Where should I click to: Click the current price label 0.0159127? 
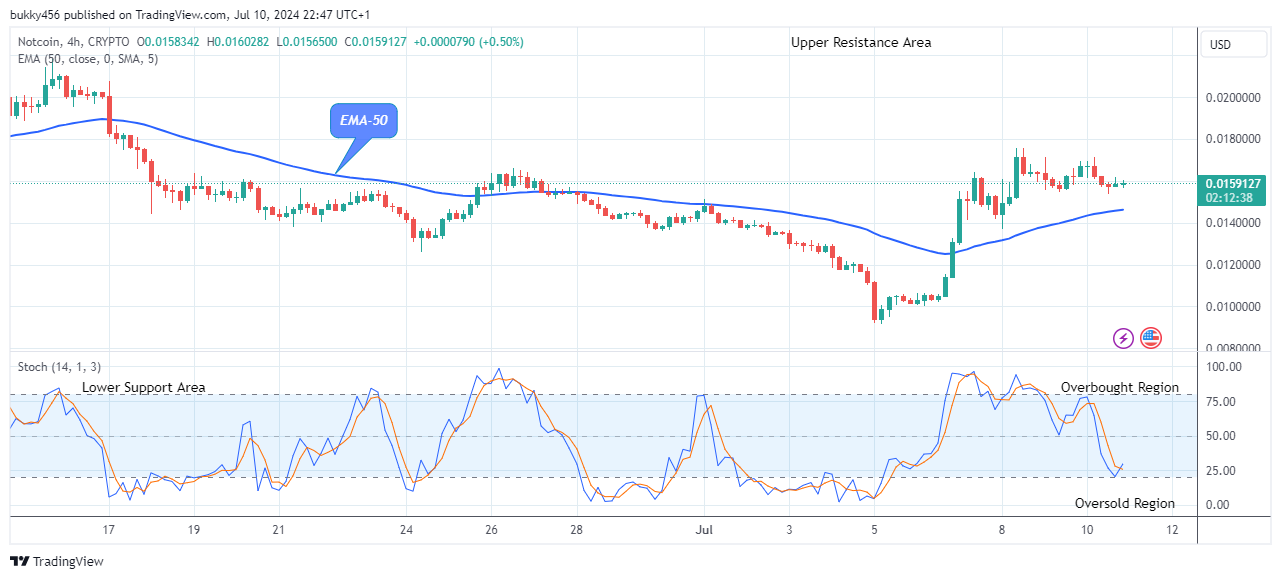click(x=1235, y=184)
